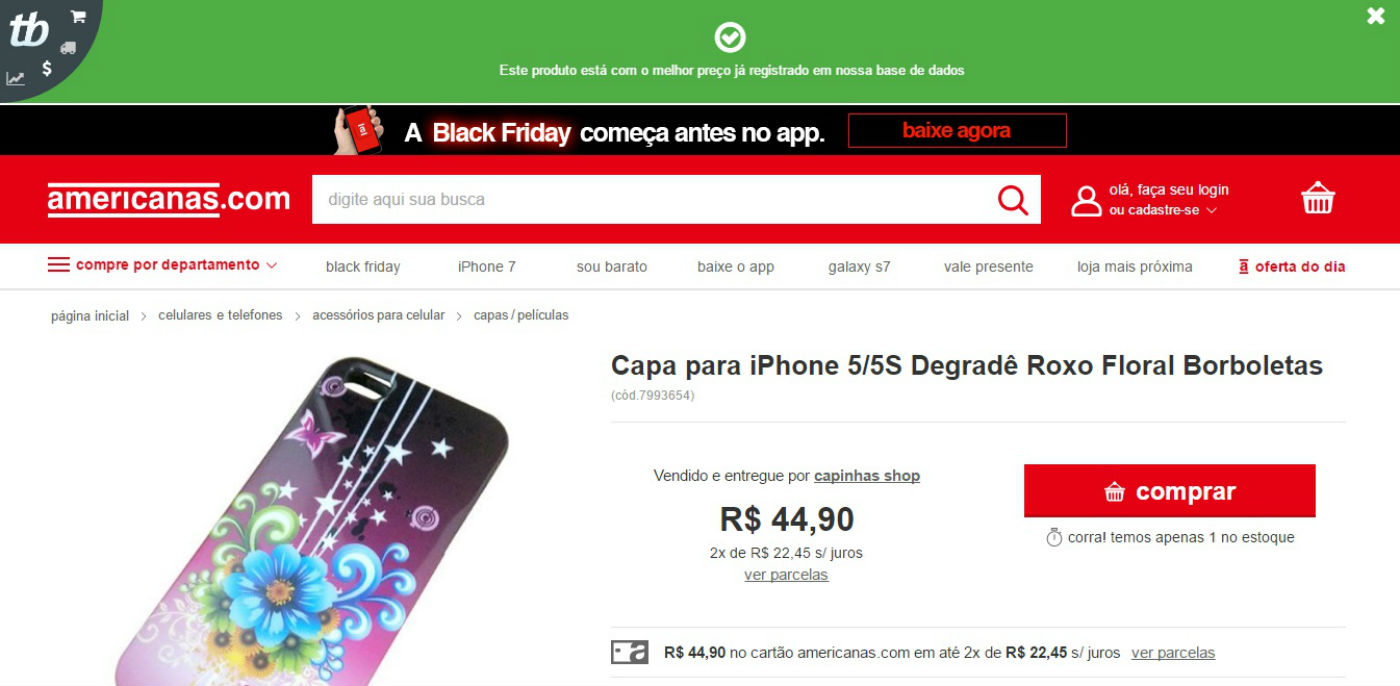Expand the 'compre por departamento' menu
This screenshot has height=686, width=1400.
[162, 265]
